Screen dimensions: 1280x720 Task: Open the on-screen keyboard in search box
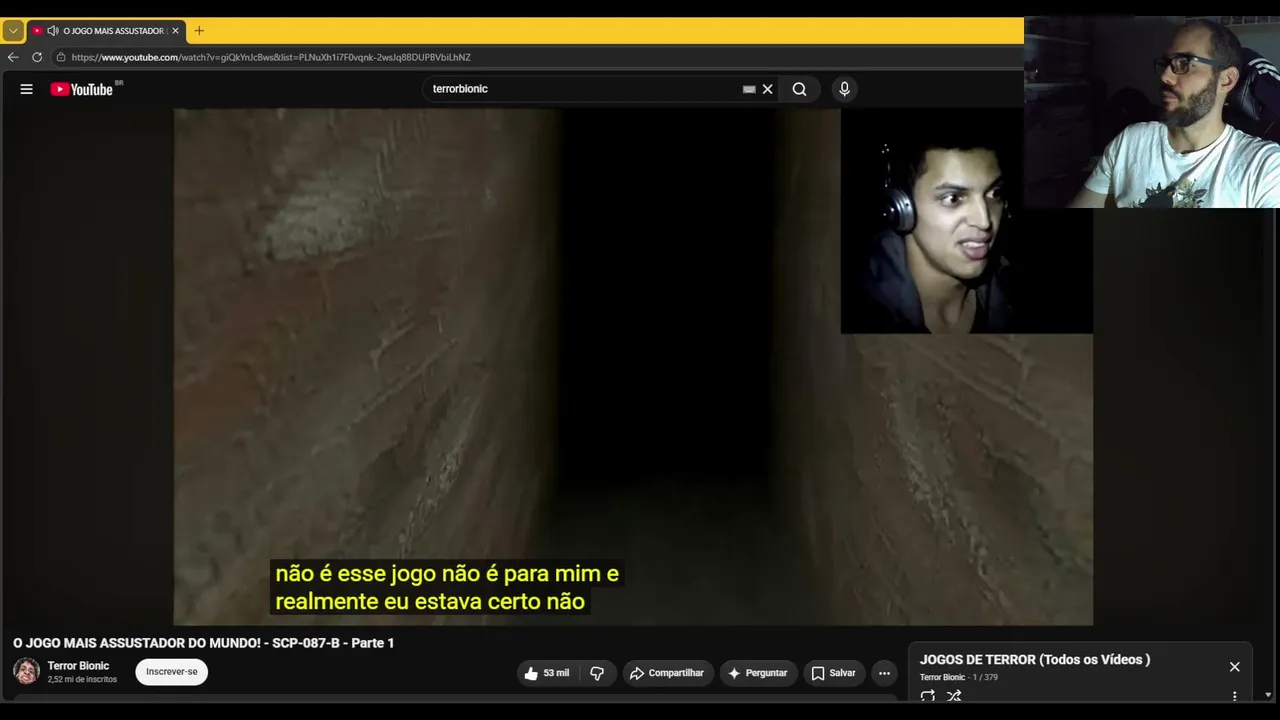coord(749,89)
